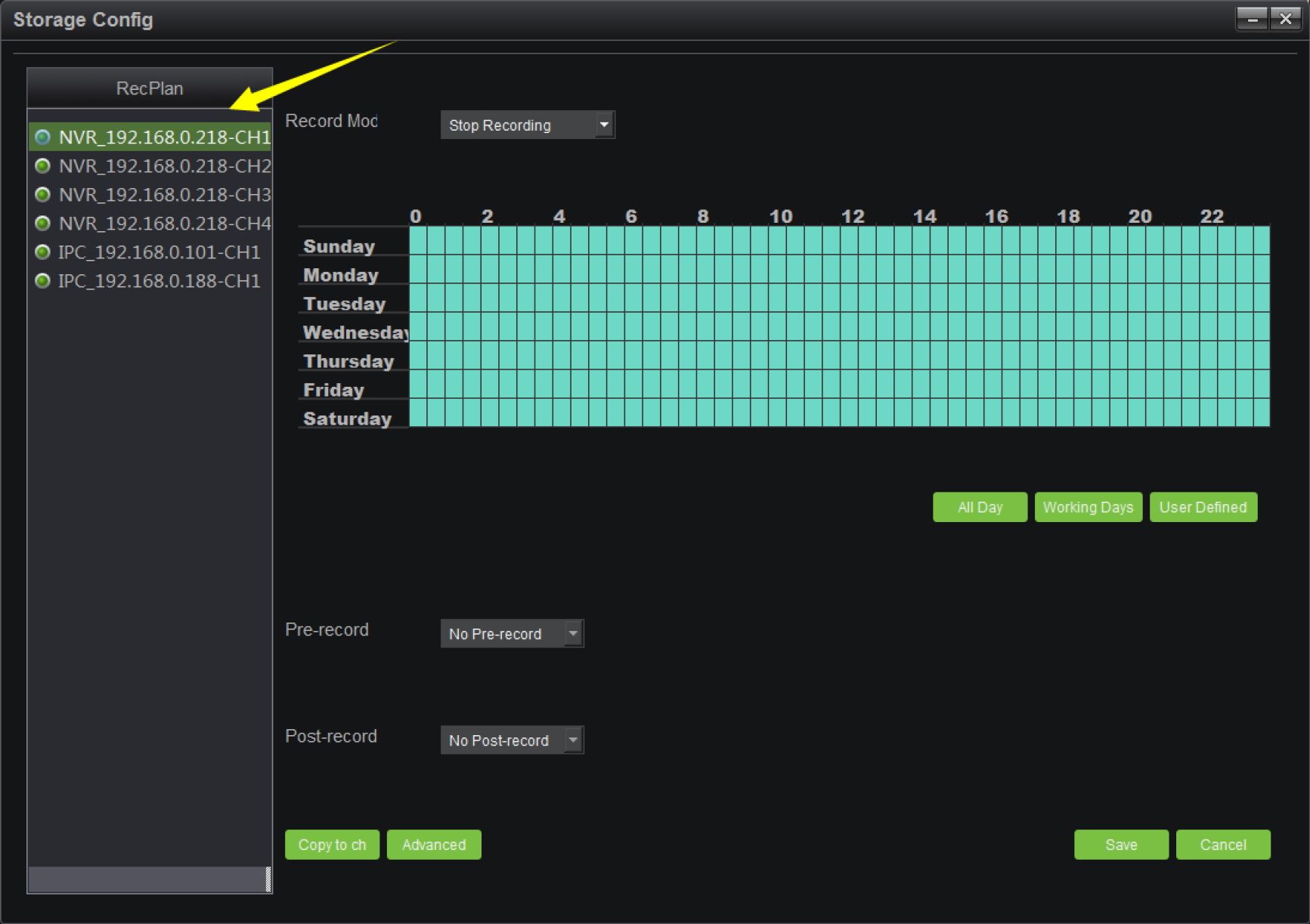This screenshot has height=924, width=1310.
Task: Click the channel list horizontal scrollbar
Action: [147, 879]
